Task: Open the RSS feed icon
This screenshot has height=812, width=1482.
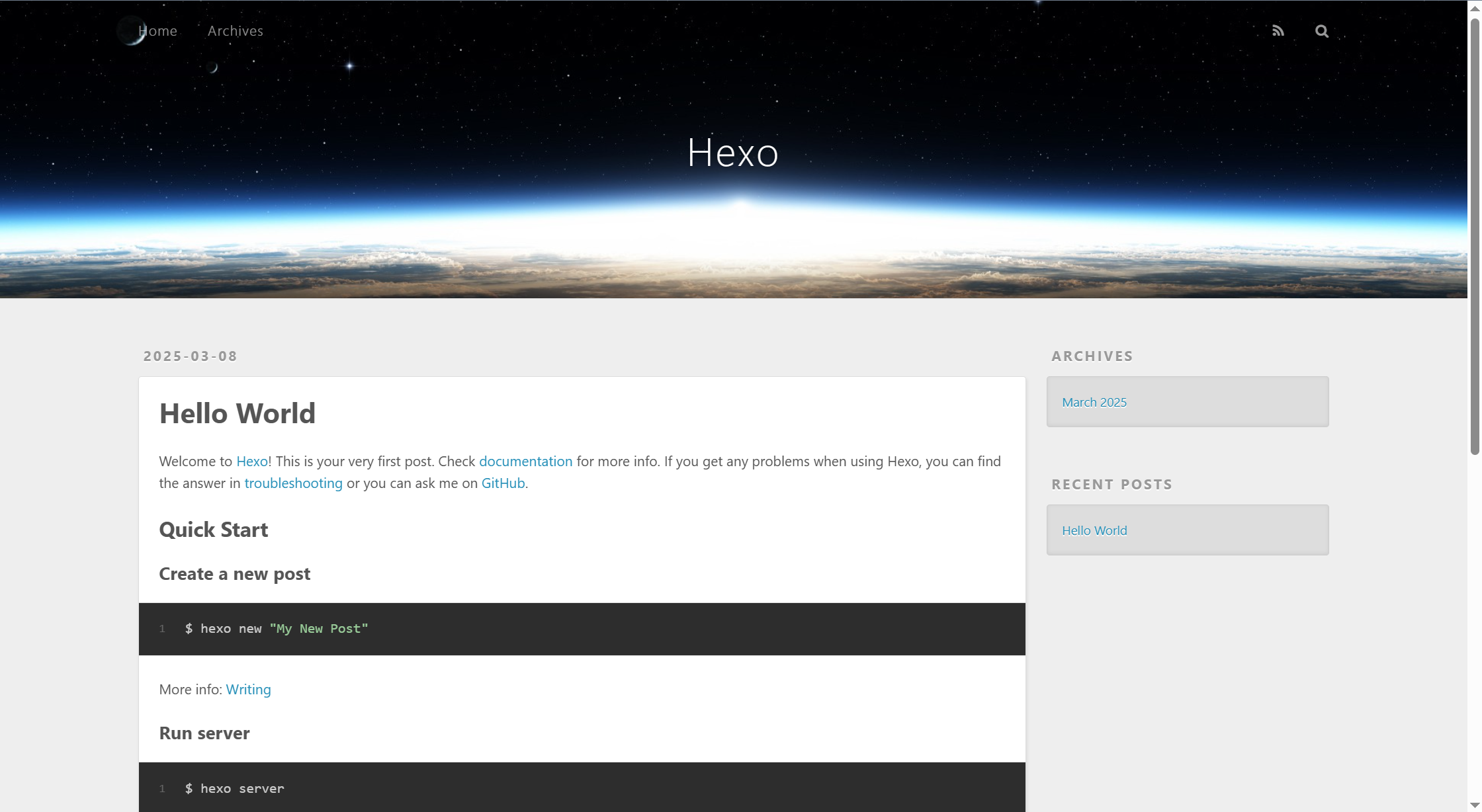Action: coord(1278,30)
